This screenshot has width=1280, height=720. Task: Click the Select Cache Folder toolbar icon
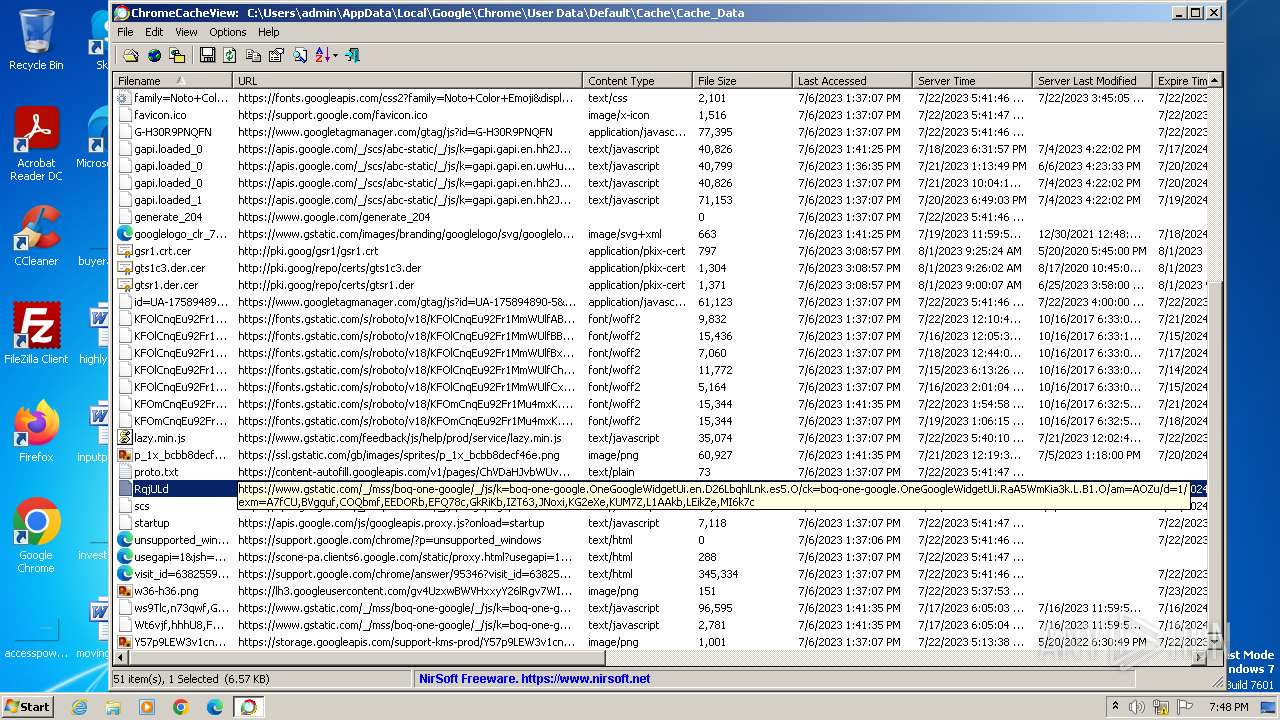click(x=130, y=56)
